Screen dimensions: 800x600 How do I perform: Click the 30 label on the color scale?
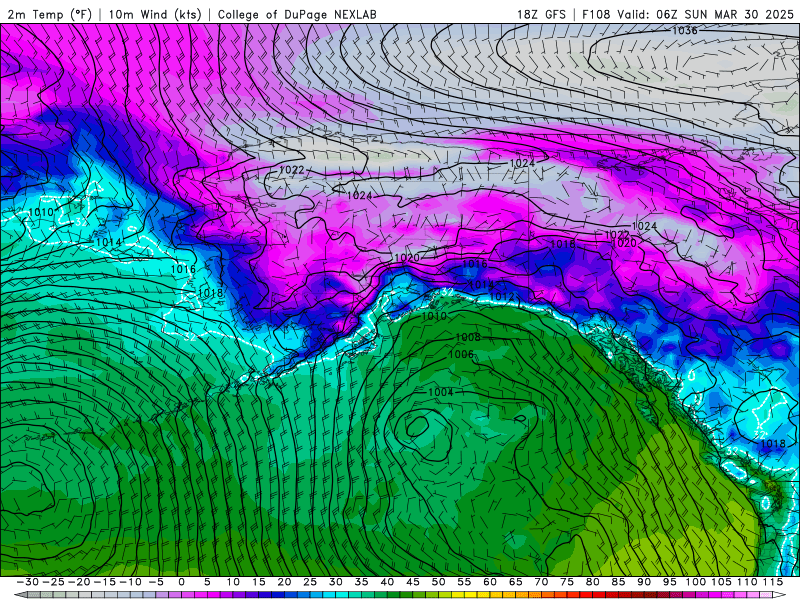click(336, 582)
